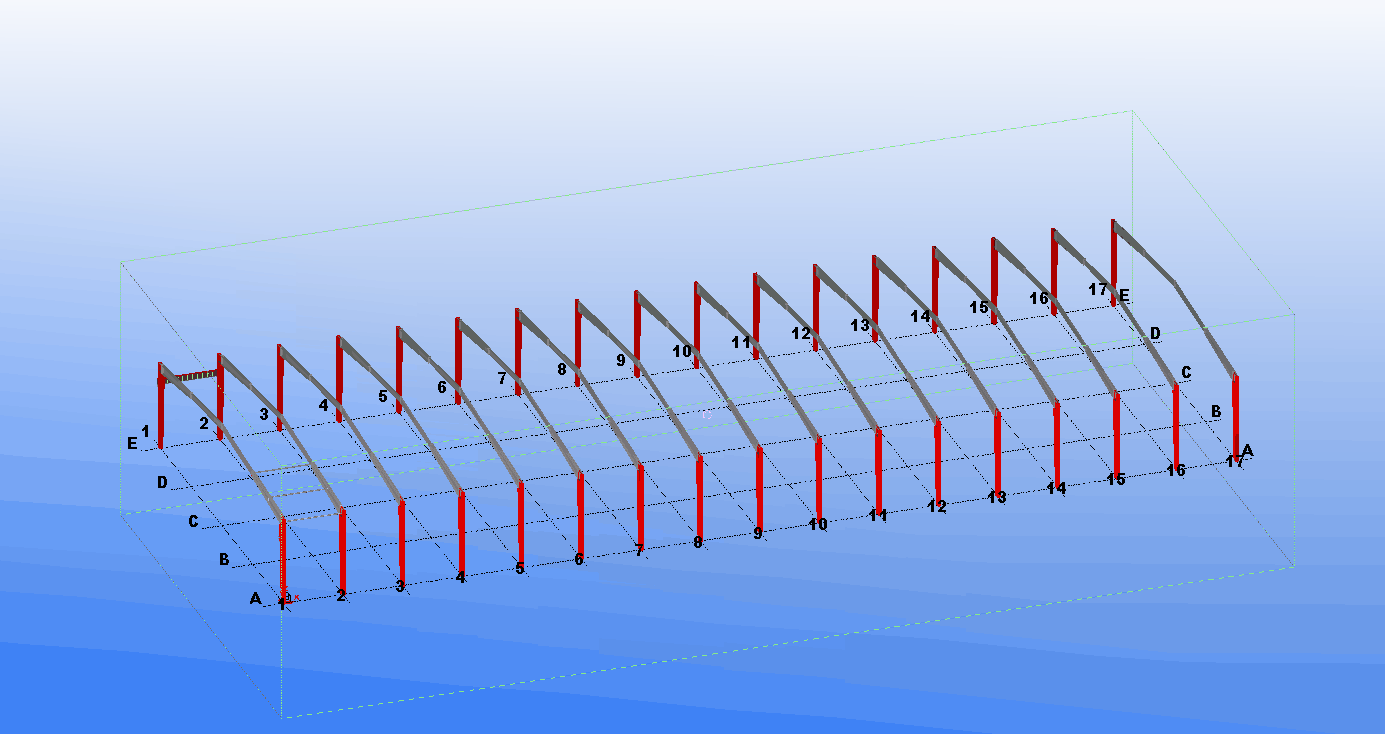This screenshot has width=1385, height=734.
Task: Click grid label 16 on the line-A side
Action: coord(1176,470)
